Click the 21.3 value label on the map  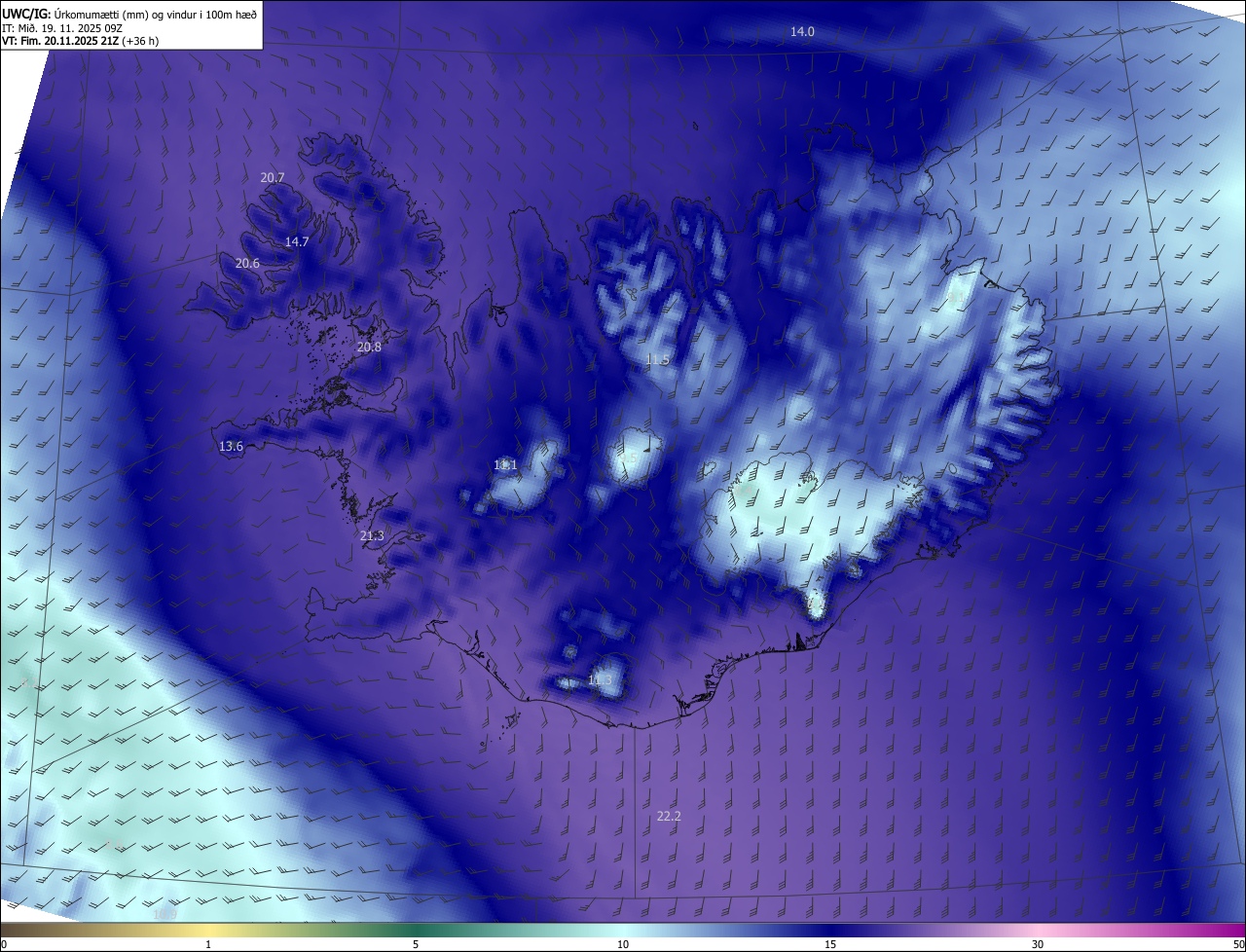tap(372, 536)
